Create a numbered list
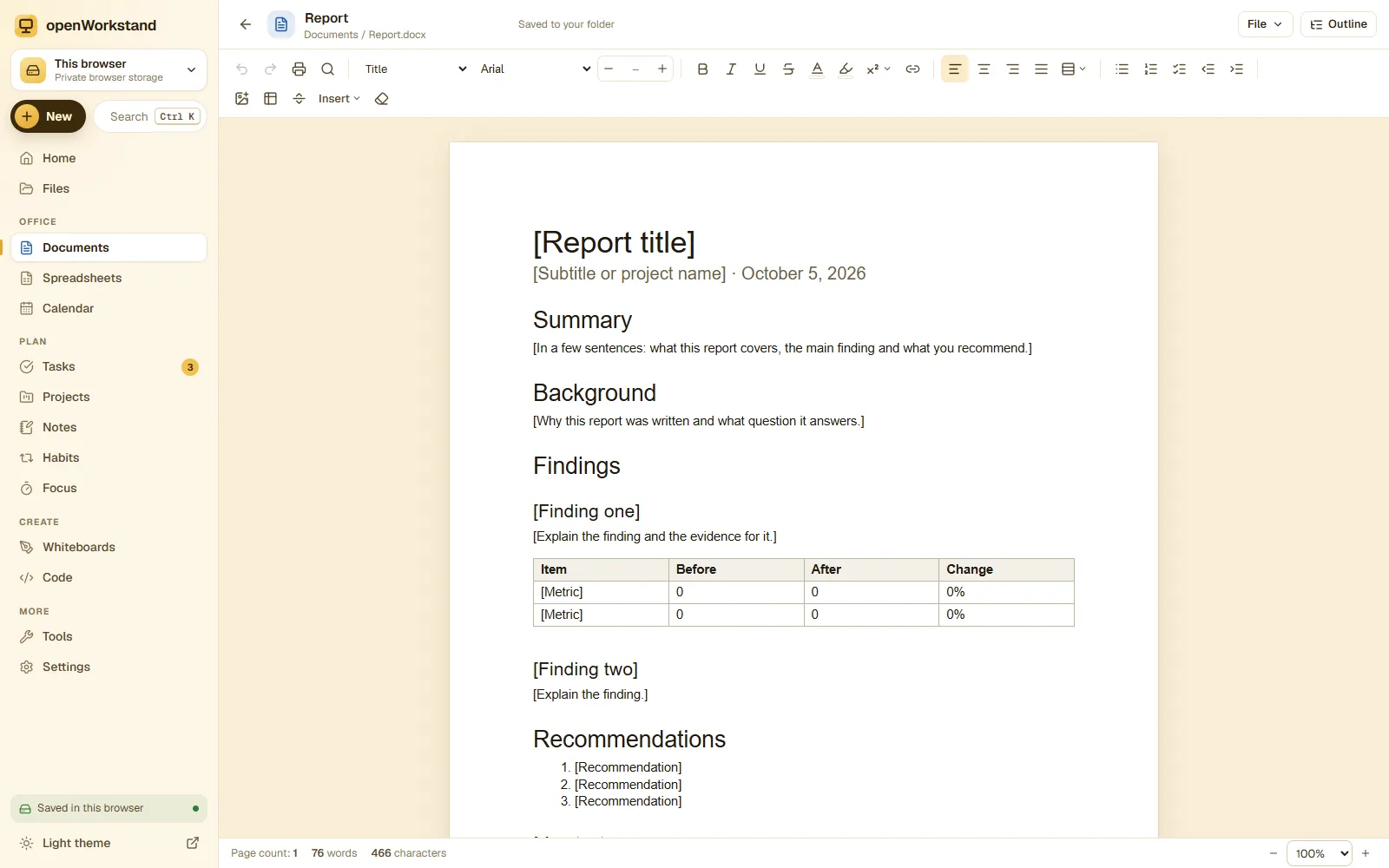 coord(1150,69)
